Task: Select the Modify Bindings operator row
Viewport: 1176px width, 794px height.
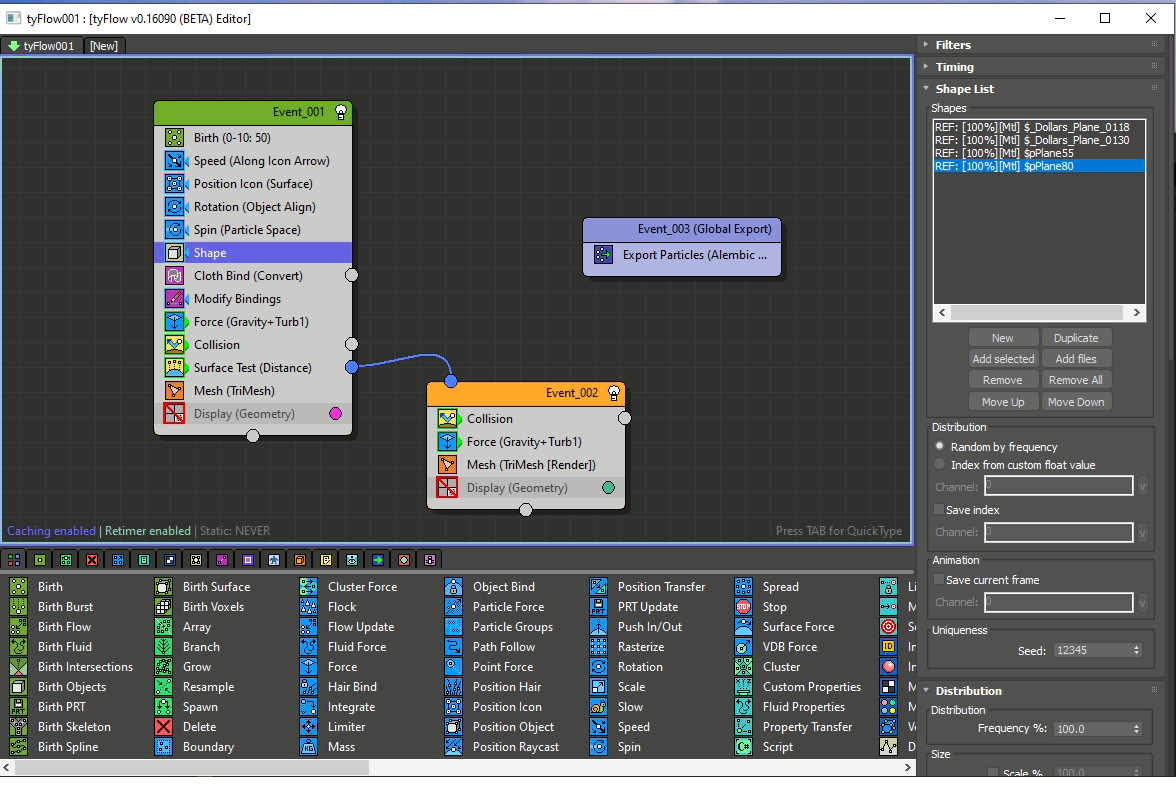Action: tap(254, 298)
